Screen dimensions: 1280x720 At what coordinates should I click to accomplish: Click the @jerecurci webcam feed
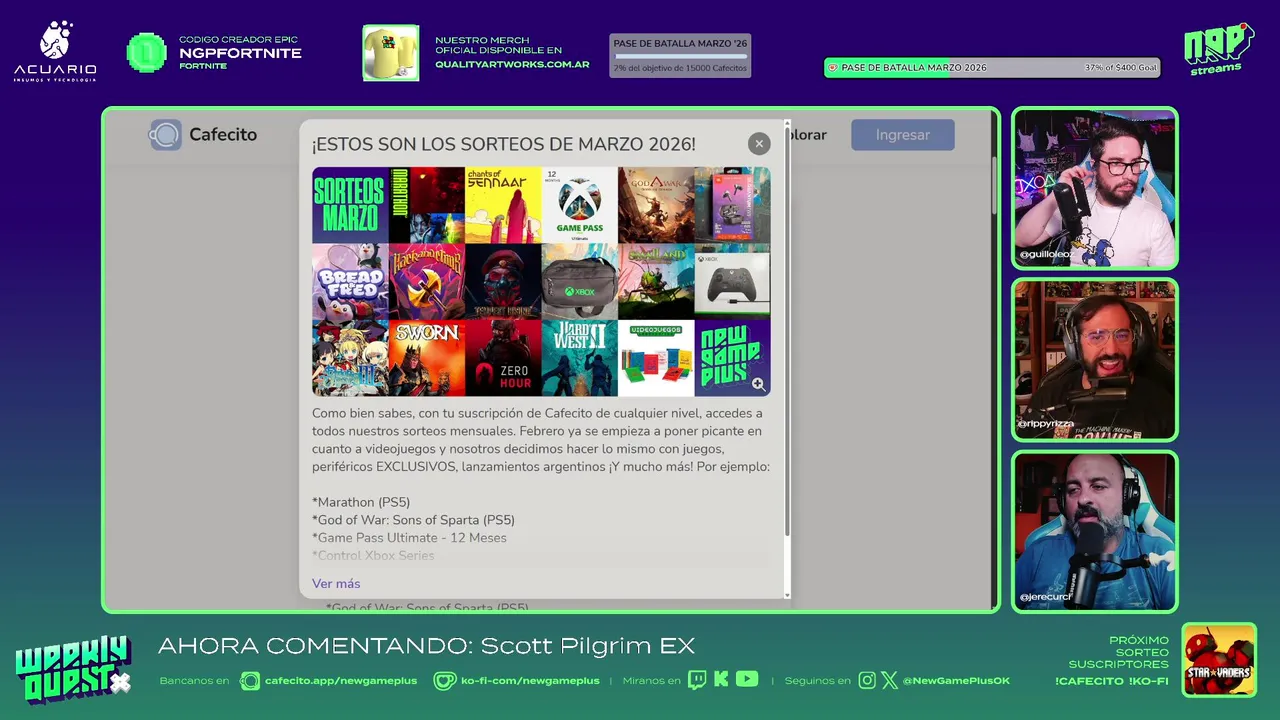(x=1095, y=531)
